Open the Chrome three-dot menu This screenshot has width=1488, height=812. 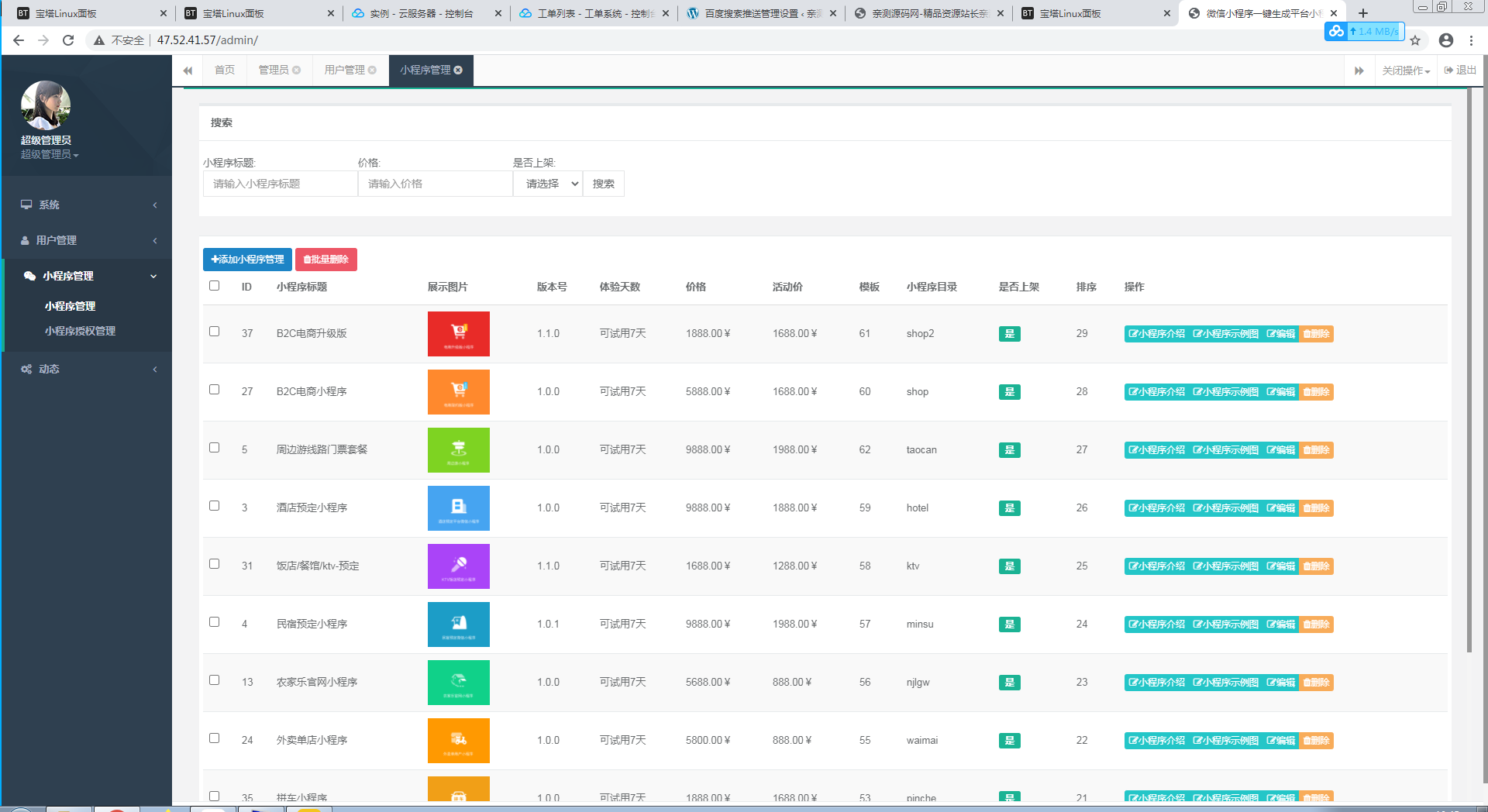click(x=1471, y=40)
